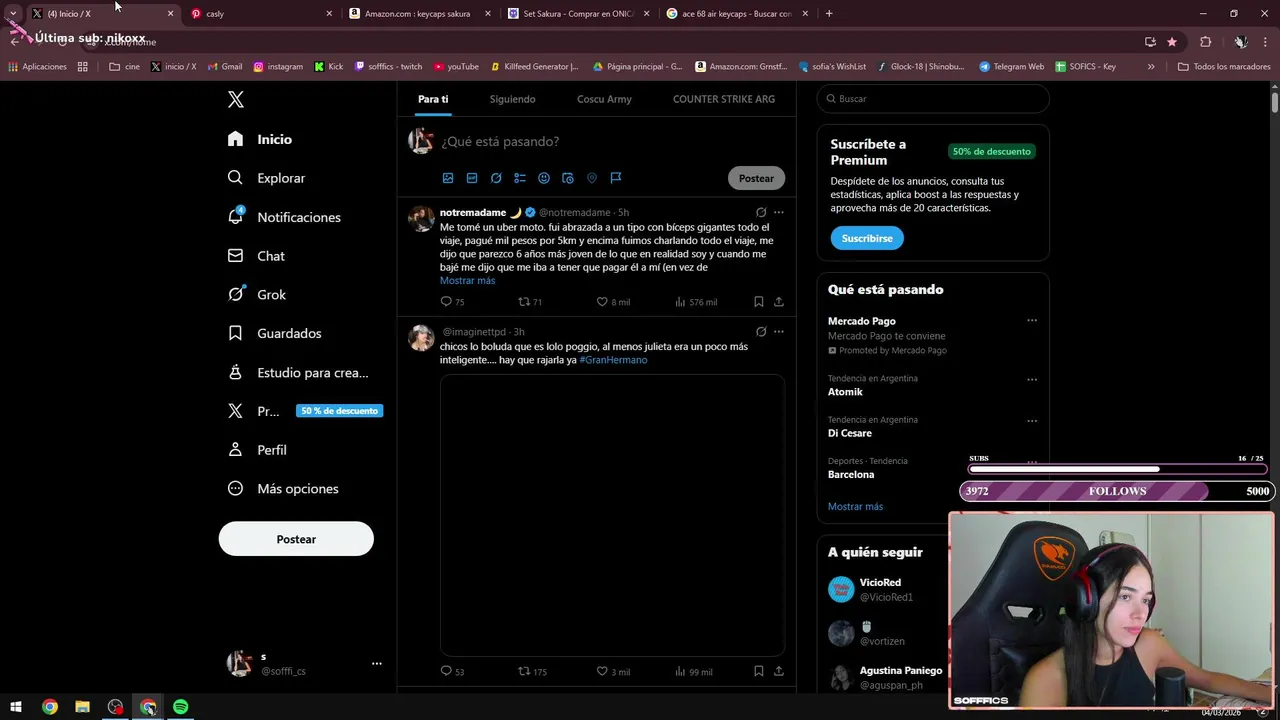Click the poll icon in composer
1280x720 pixels.
(x=520, y=178)
